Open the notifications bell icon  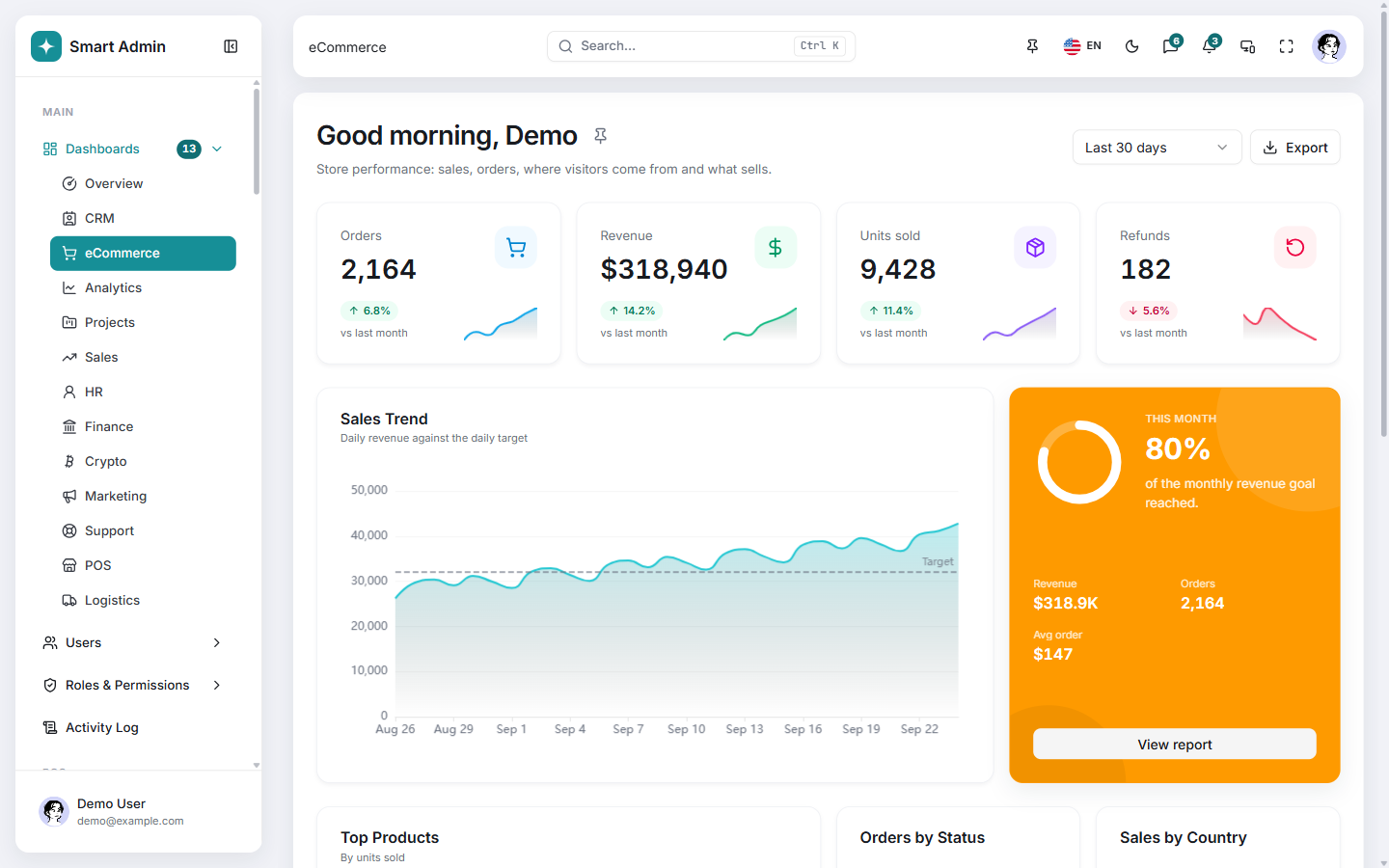pos(1210,46)
